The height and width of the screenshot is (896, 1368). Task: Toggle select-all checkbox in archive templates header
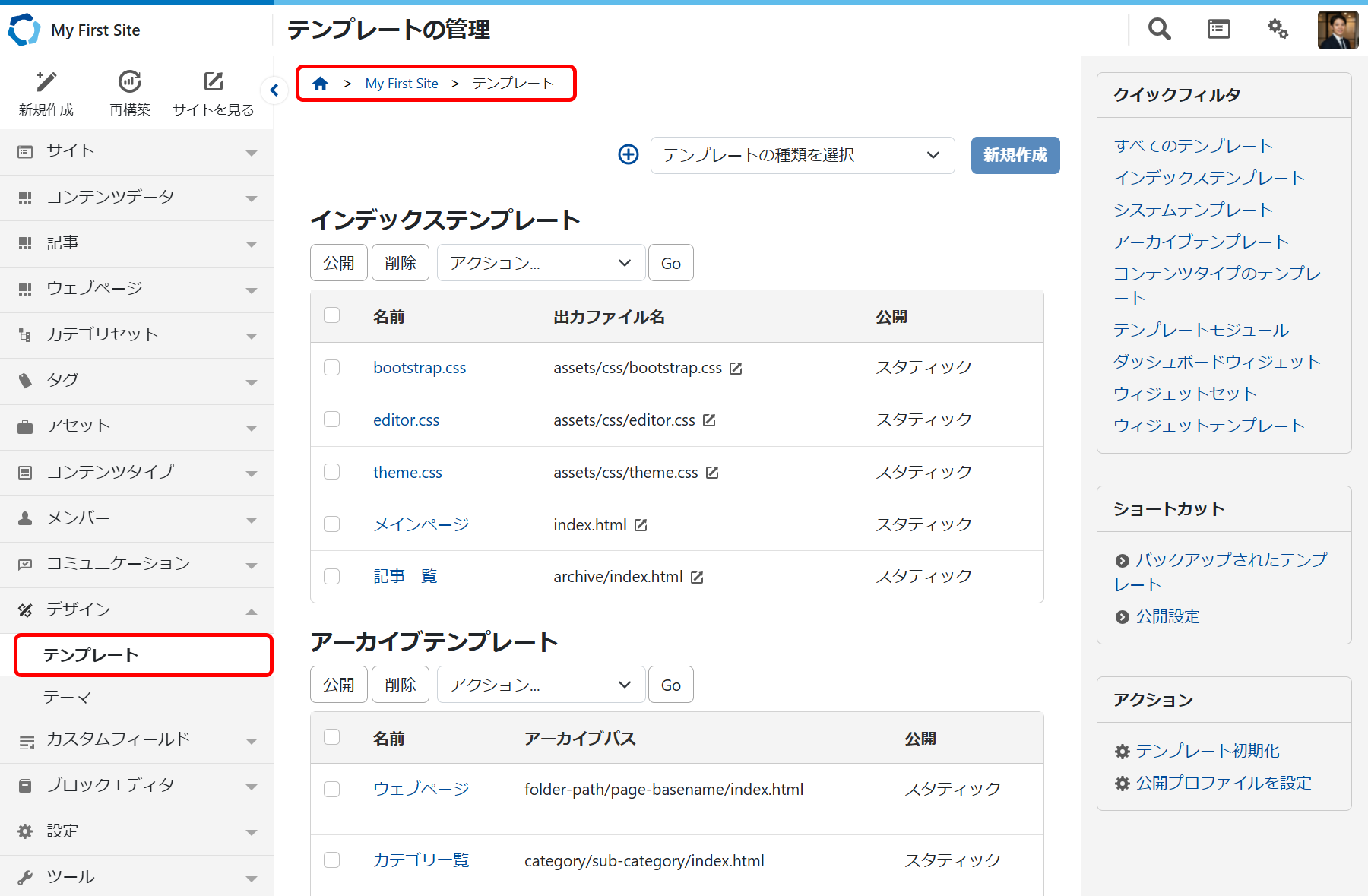pyautogui.click(x=332, y=737)
